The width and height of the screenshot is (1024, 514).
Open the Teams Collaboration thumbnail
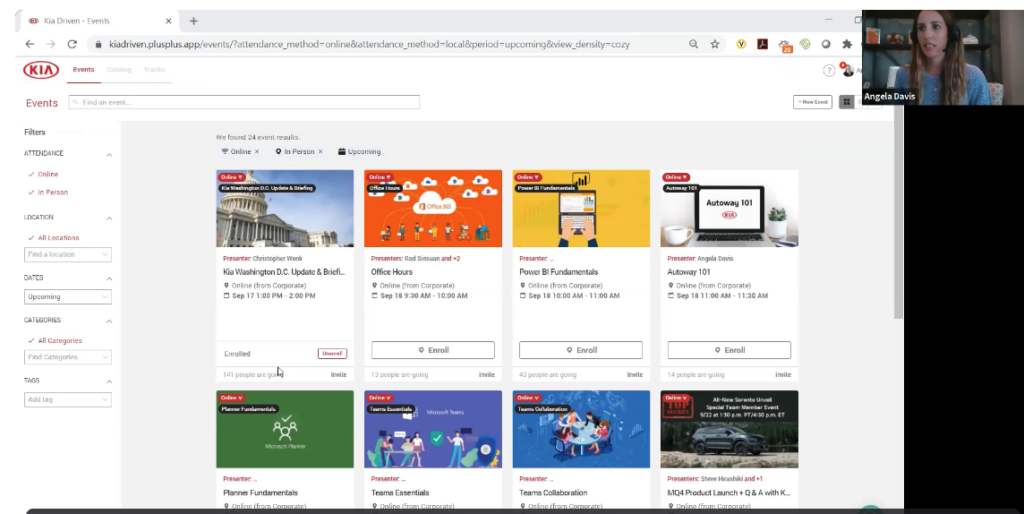tap(581, 429)
